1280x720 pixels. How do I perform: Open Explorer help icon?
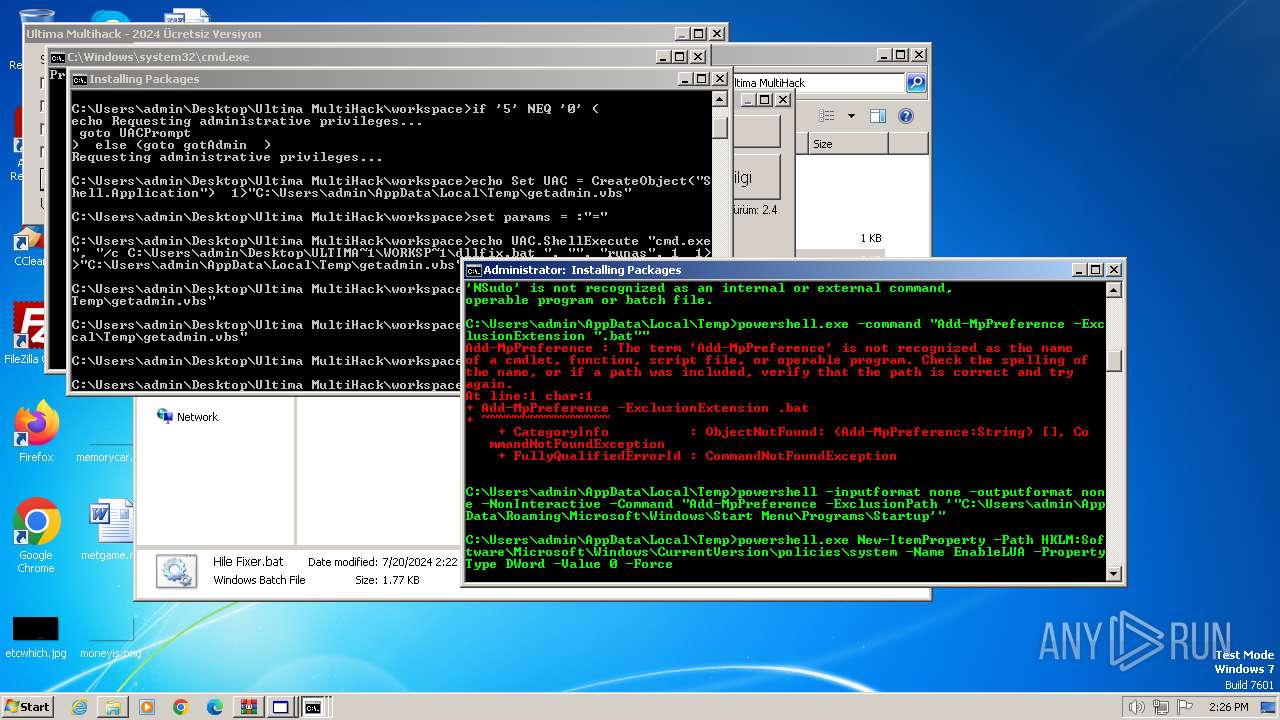coord(906,116)
